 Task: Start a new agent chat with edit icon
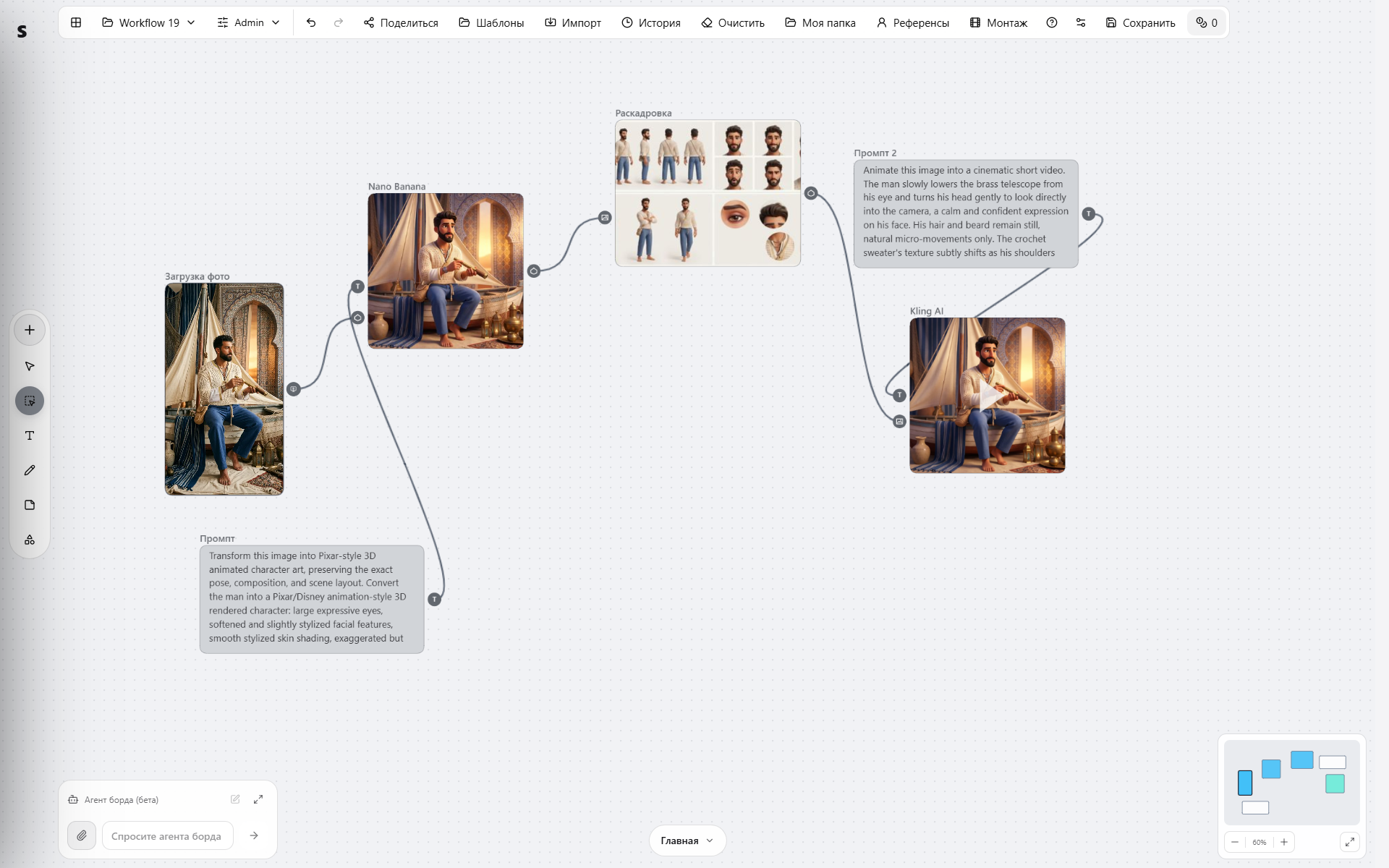pyautogui.click(x=235, y=799)
